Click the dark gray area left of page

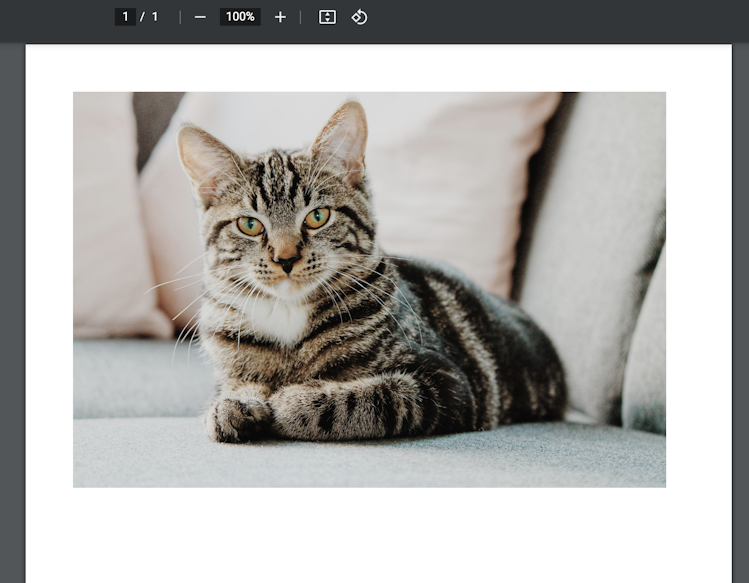coord(11,300)
